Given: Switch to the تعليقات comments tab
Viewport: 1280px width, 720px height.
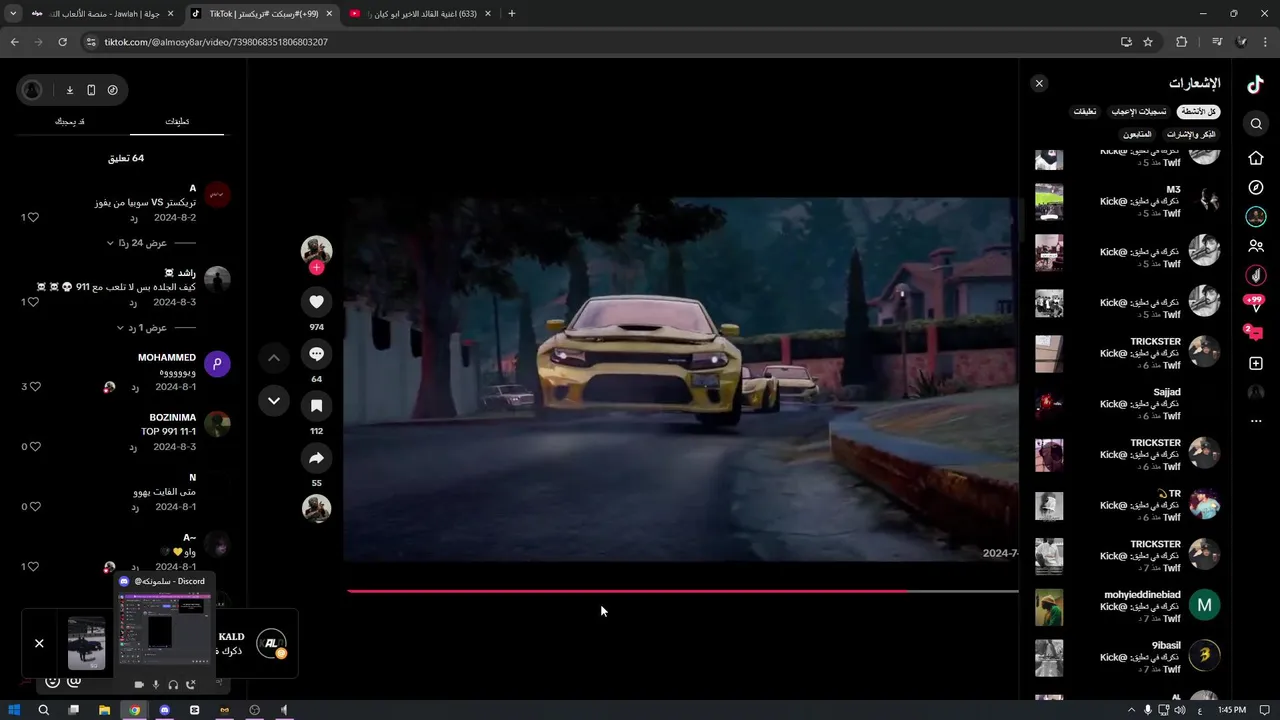Looking at the screenshot, I should pyautogui.click(x=177, y=121).
